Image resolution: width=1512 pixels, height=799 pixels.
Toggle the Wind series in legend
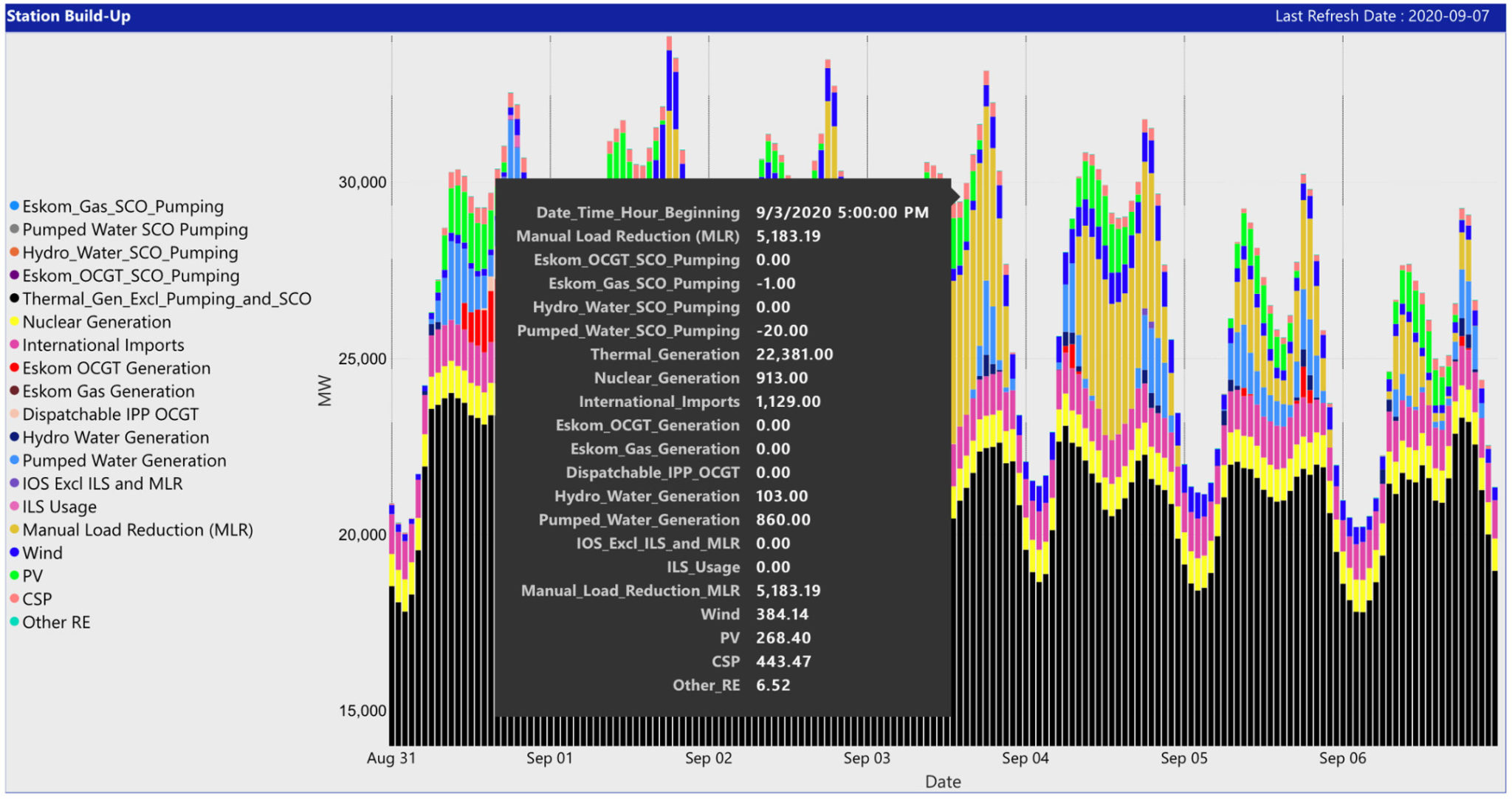(x=42, y=553)
